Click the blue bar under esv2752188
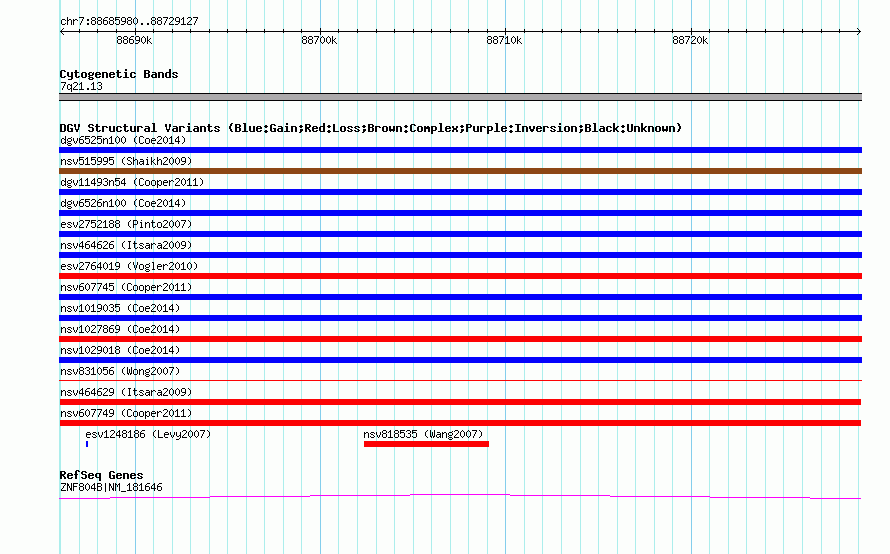Image resolution: width=890 pixels, height=554 pixels. point(460,234)
